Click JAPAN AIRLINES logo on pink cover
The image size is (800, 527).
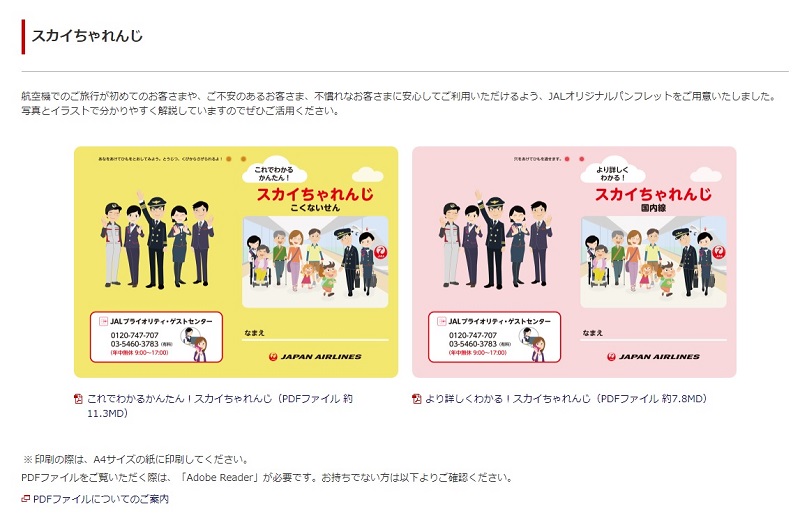coord(653,357)
